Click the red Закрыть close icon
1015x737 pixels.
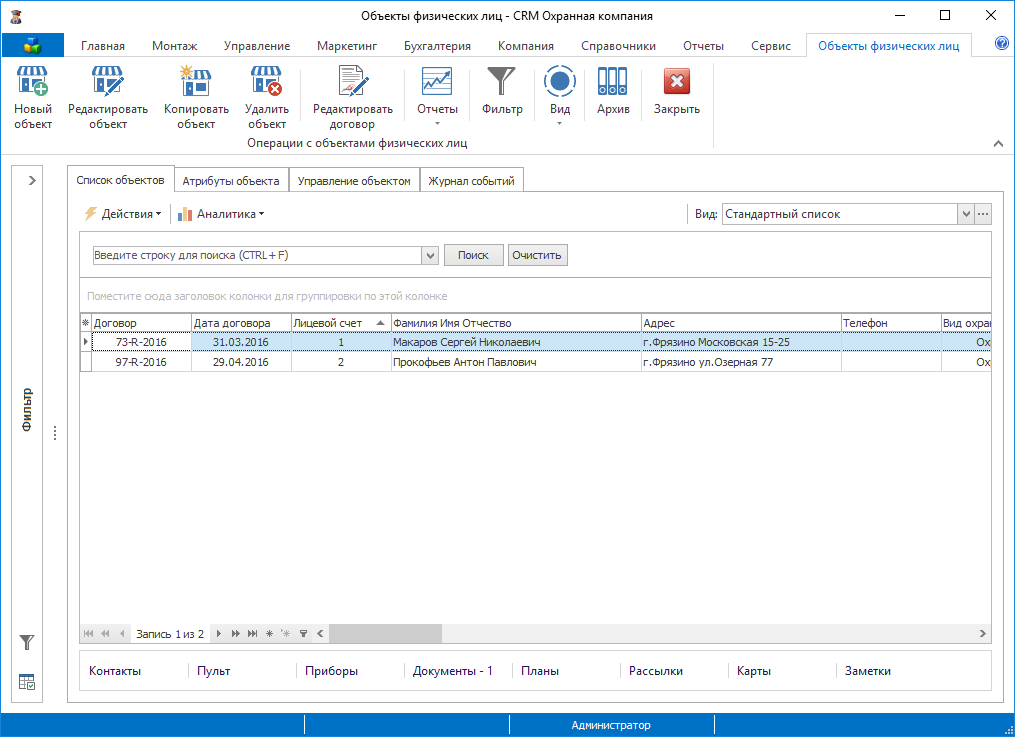(676, 81)
